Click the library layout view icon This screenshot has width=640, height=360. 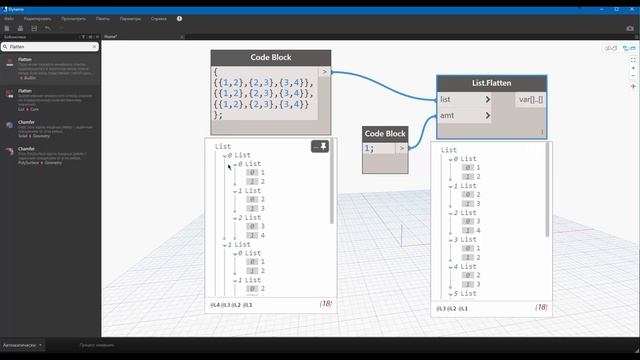[x=91, y=37]
